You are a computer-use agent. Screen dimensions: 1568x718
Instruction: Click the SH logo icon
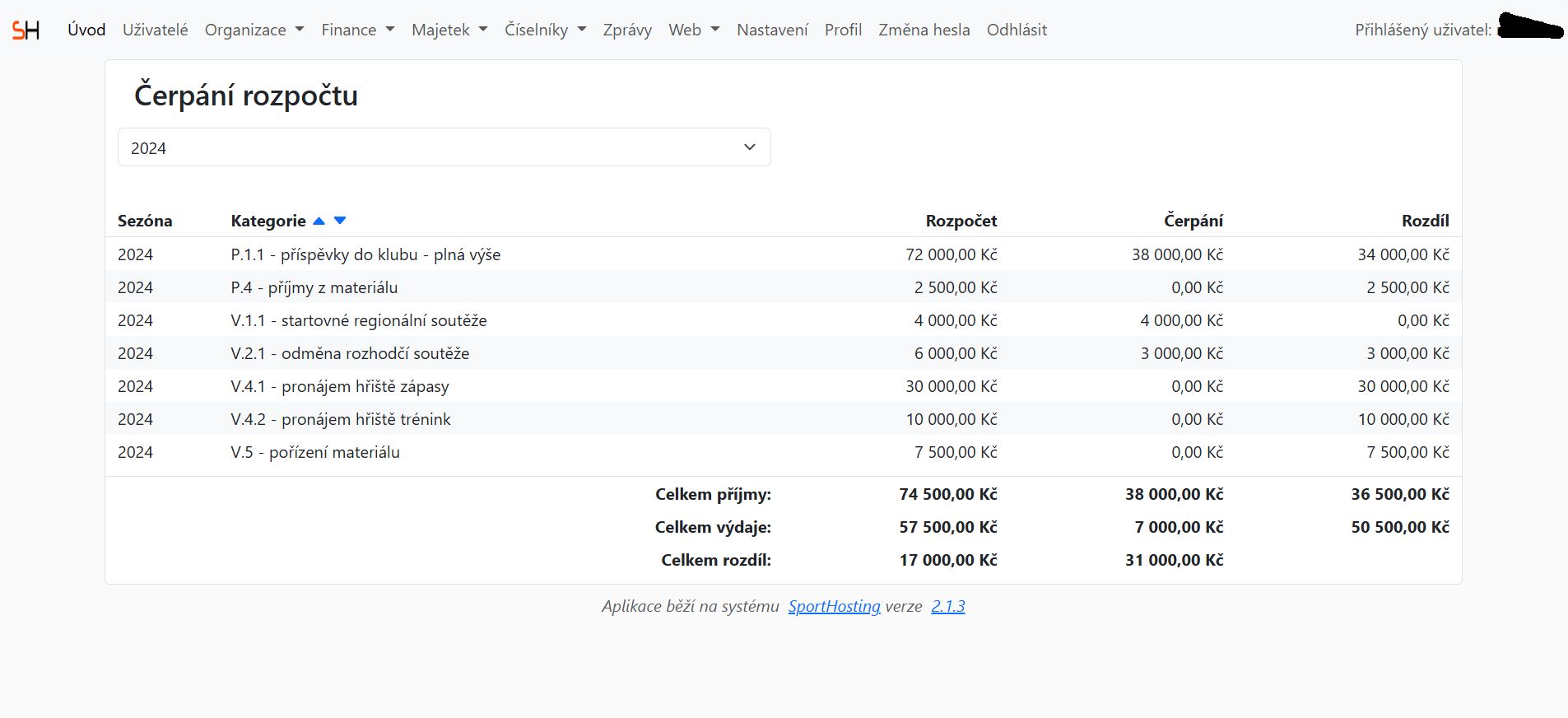click(26, 30)
